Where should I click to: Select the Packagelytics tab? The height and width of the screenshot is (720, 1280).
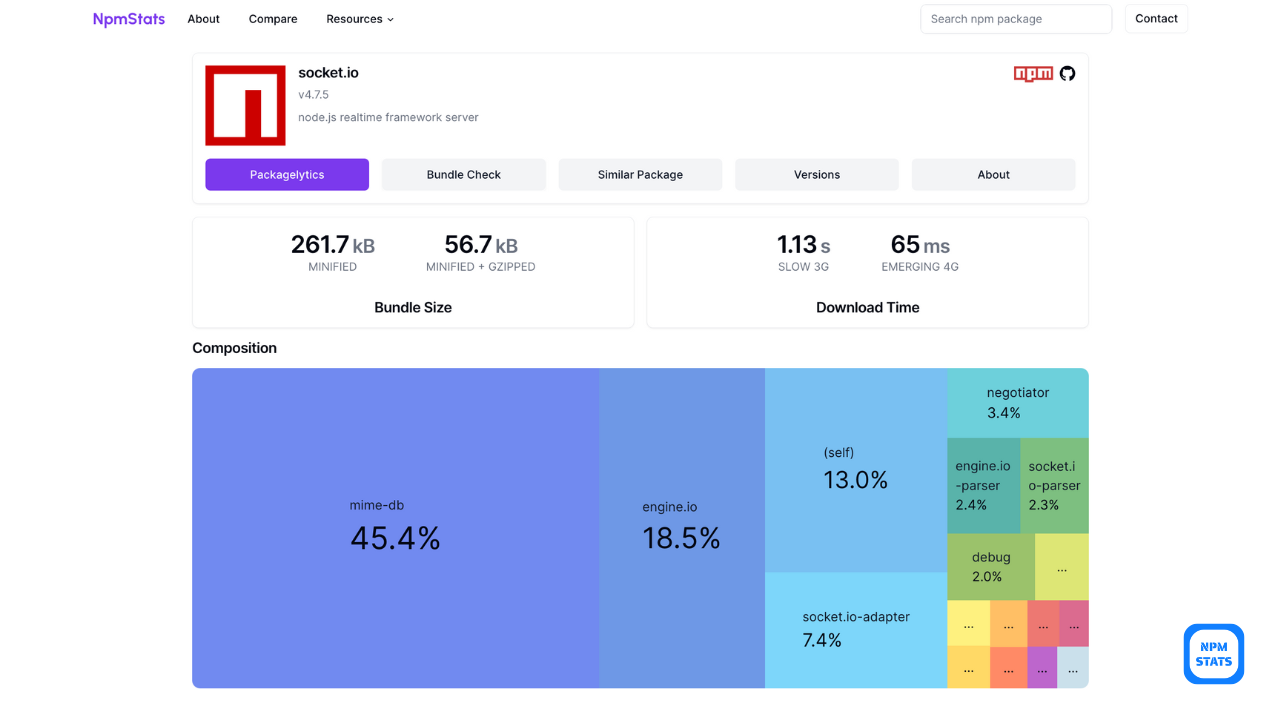[287, 174]
